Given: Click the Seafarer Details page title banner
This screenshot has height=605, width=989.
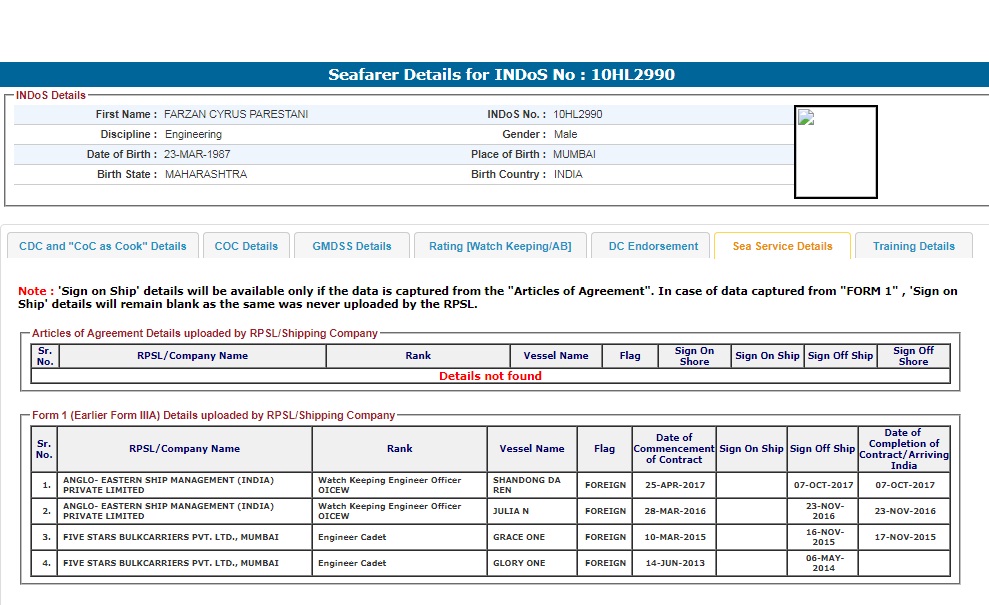Looking at the screenshot, I should click(x=494, y=75).
